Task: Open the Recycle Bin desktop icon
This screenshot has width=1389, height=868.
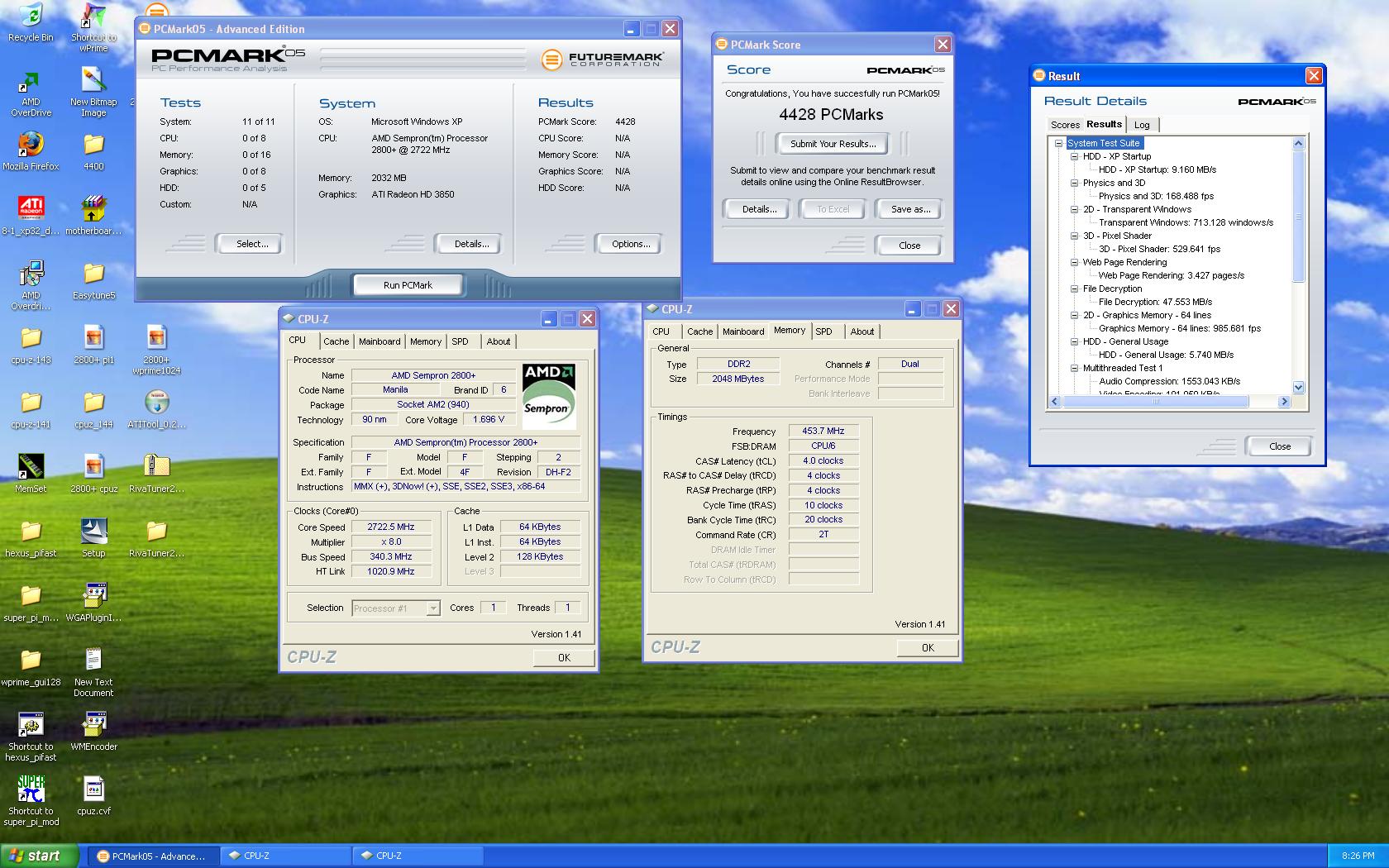Action: pyautogui.click(x=31, y=22)
